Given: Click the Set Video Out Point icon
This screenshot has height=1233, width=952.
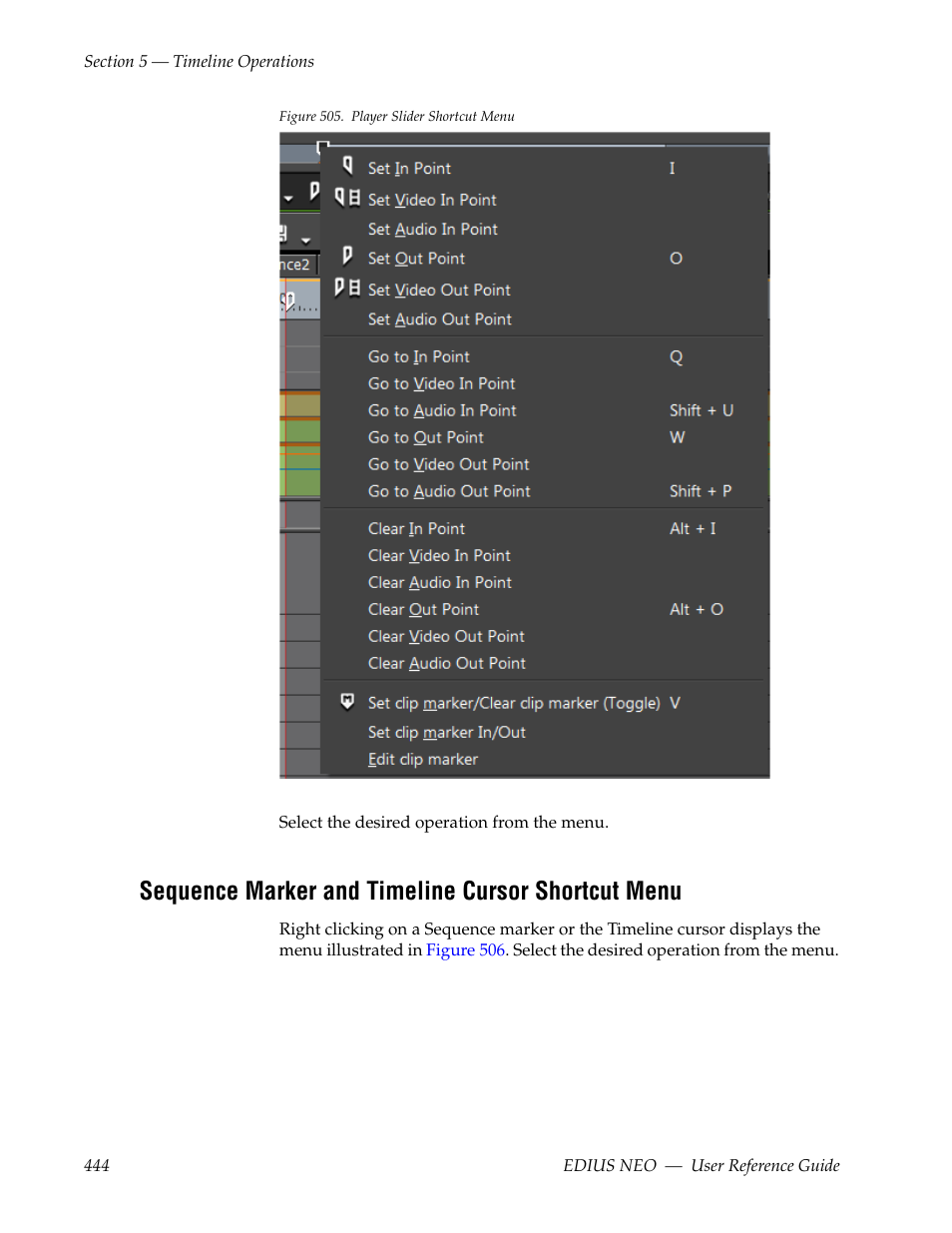Looking at the screenshot, I should (x=347, y=288).
